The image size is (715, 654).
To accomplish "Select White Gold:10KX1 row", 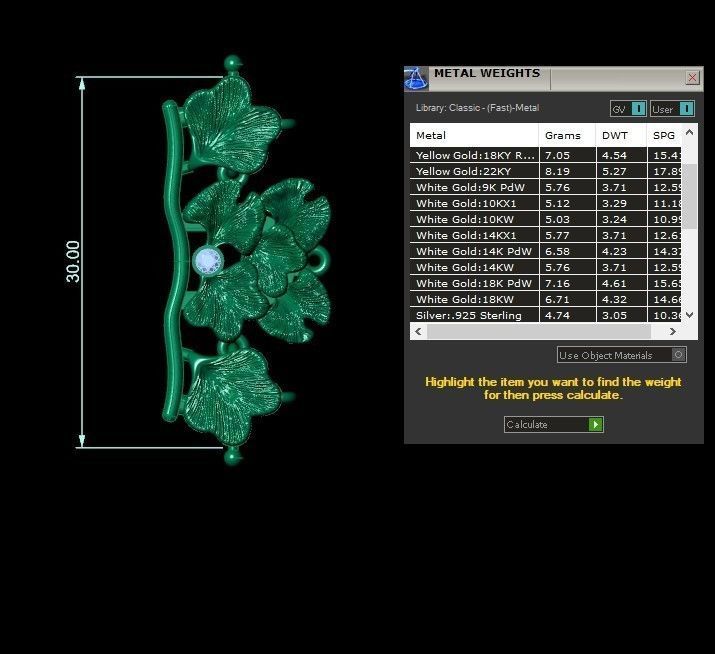I will [546, 203].
